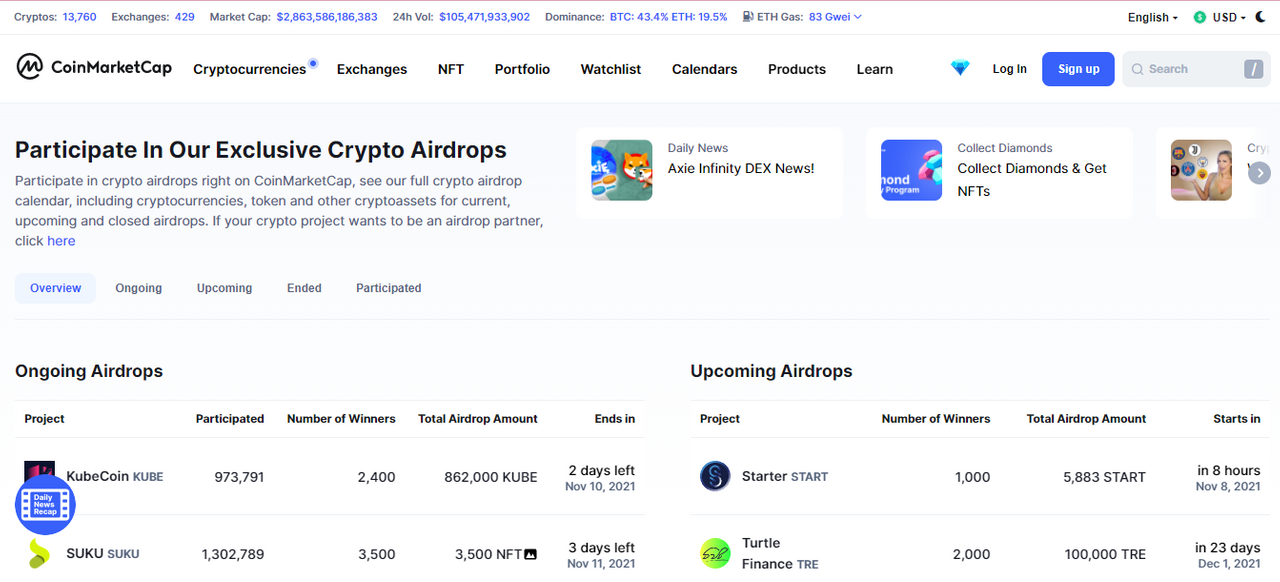Click the green USD currency icon
Screen dimensions: 1280x582
pyautogui.click(x=1200, y=17)
